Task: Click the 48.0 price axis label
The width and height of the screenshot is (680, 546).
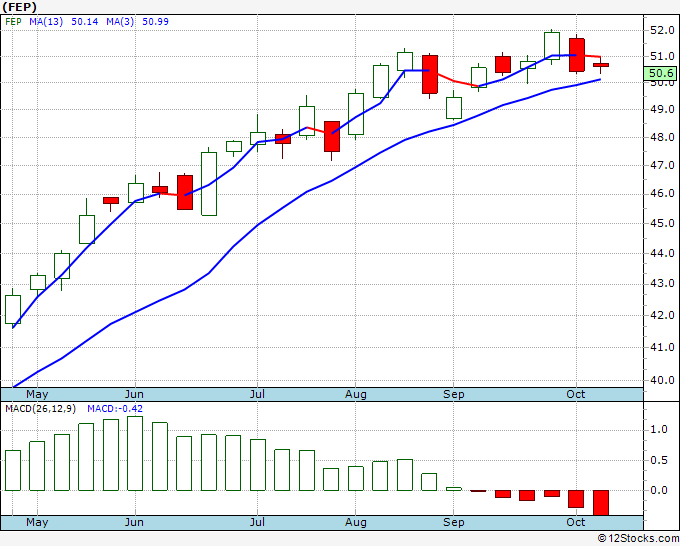Action: click(x=662, y=137)
